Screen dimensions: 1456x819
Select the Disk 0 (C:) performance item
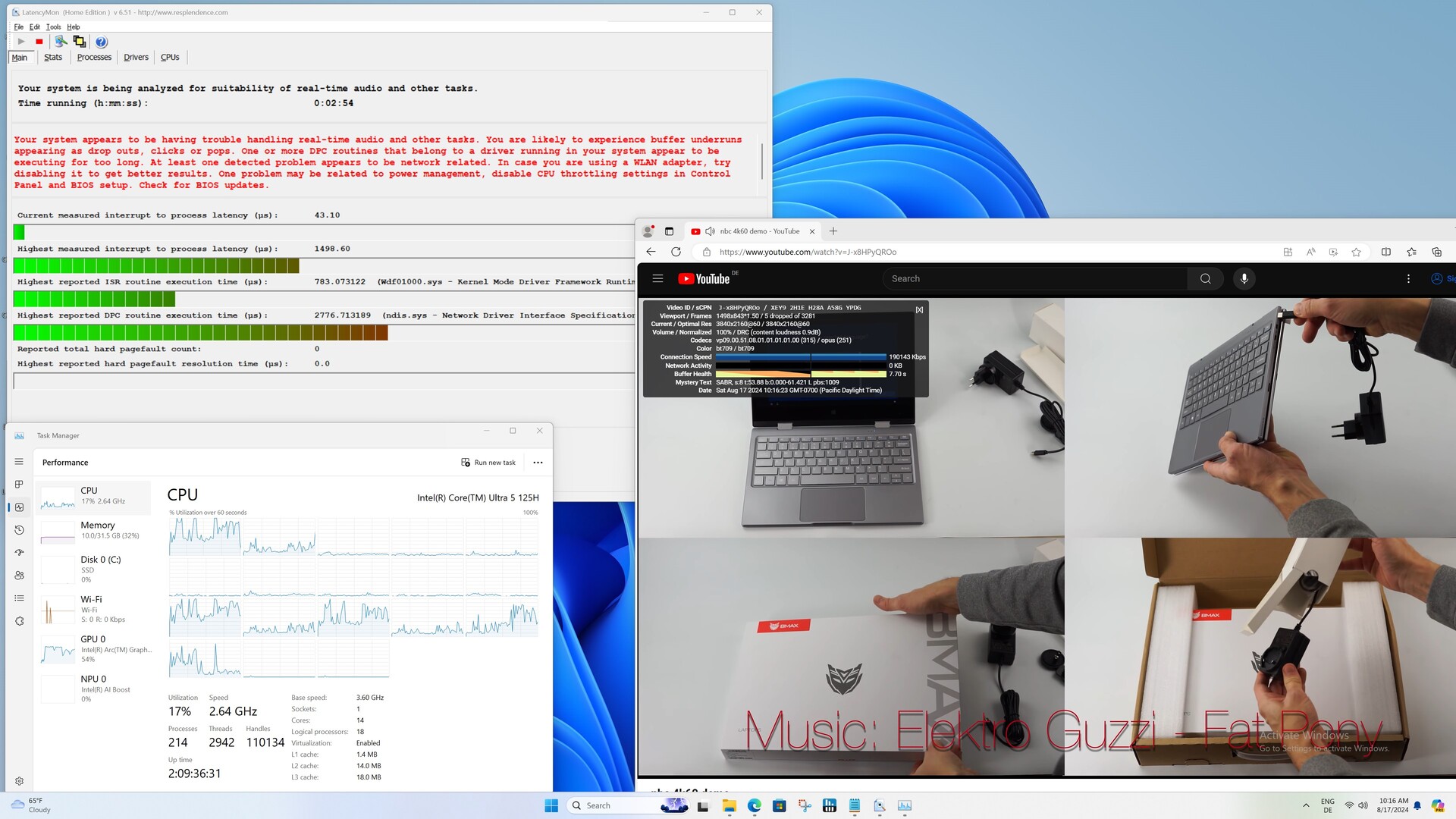tap(93, 569)
